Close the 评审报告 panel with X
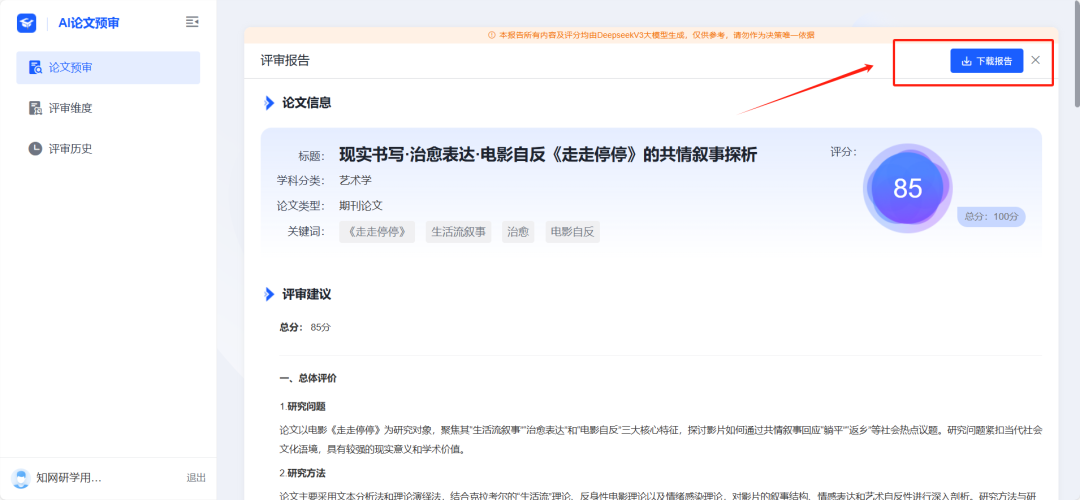1080x500 pixels. point(1035,60)
